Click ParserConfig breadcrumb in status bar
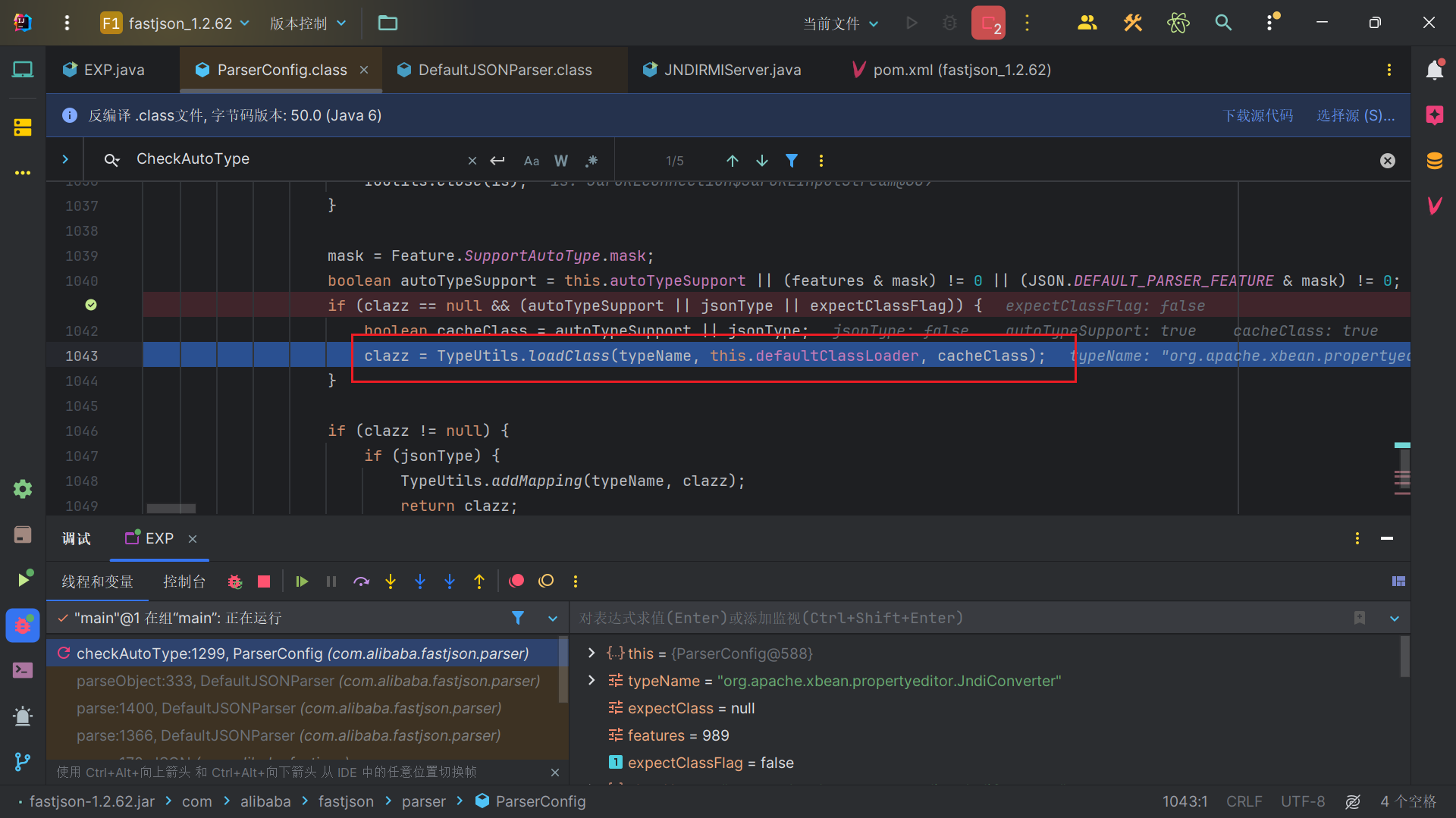 [x=530, y=801]
